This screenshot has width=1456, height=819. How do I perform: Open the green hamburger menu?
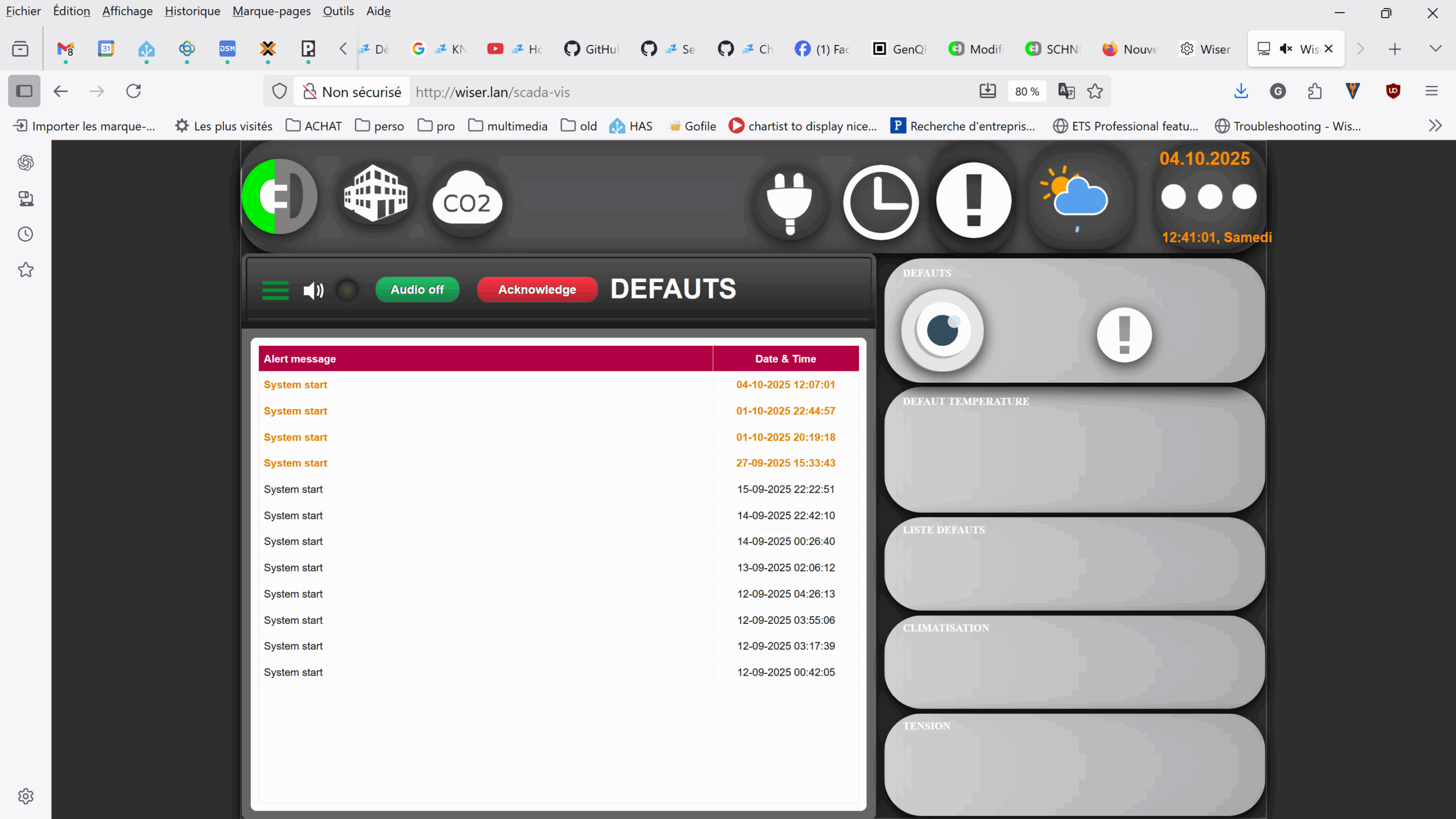[275, 290]
